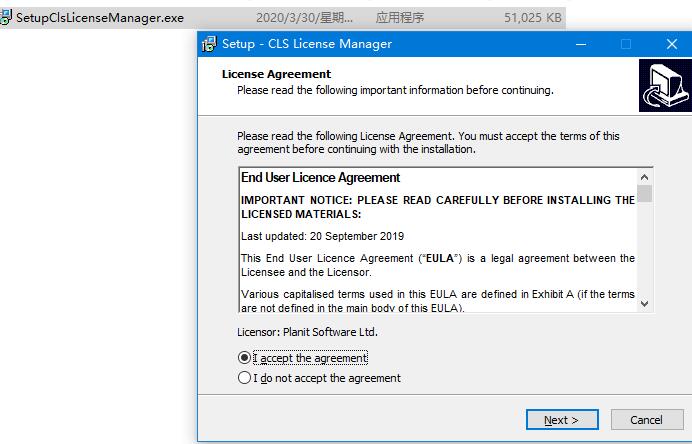Click the Next button to continue
The height and width of the screenshot is (444, 692).
562,420
